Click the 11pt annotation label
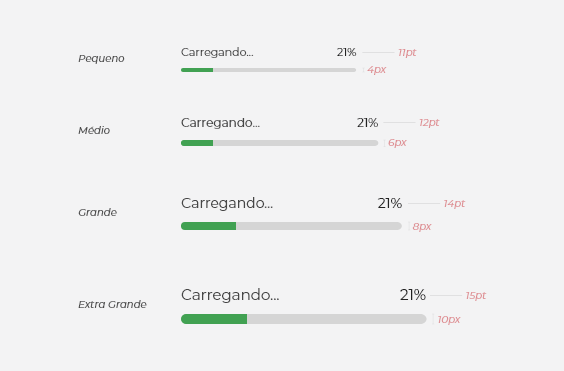Viewport: 564px width, 371px height. [x=407, y=53]
